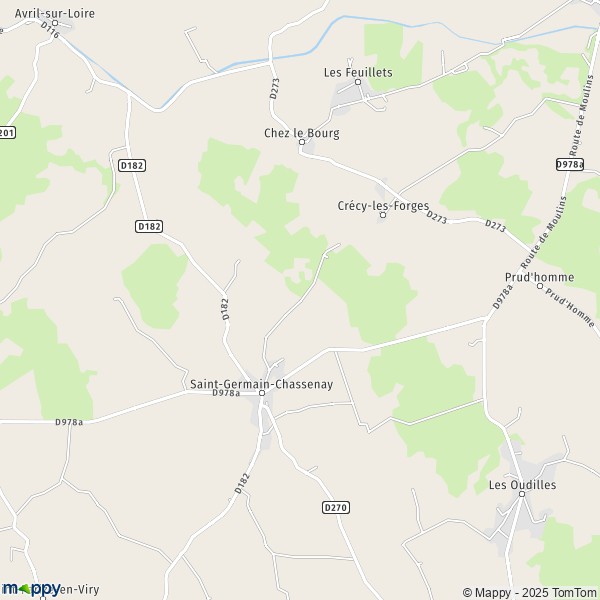Click the Prud'homme place marker

click(x=540, y=286)
